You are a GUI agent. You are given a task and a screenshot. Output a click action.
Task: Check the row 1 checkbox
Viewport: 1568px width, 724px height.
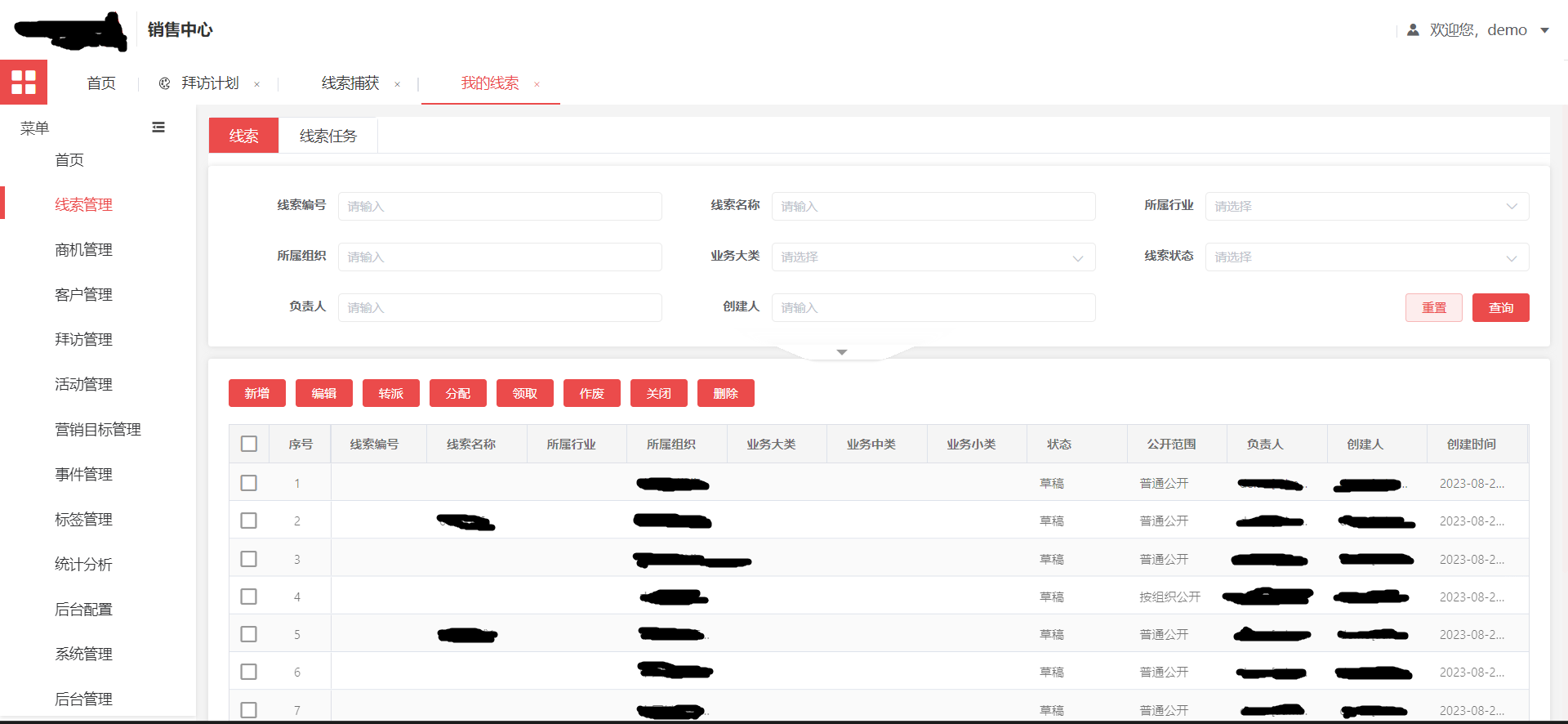[x=249, y=483]
